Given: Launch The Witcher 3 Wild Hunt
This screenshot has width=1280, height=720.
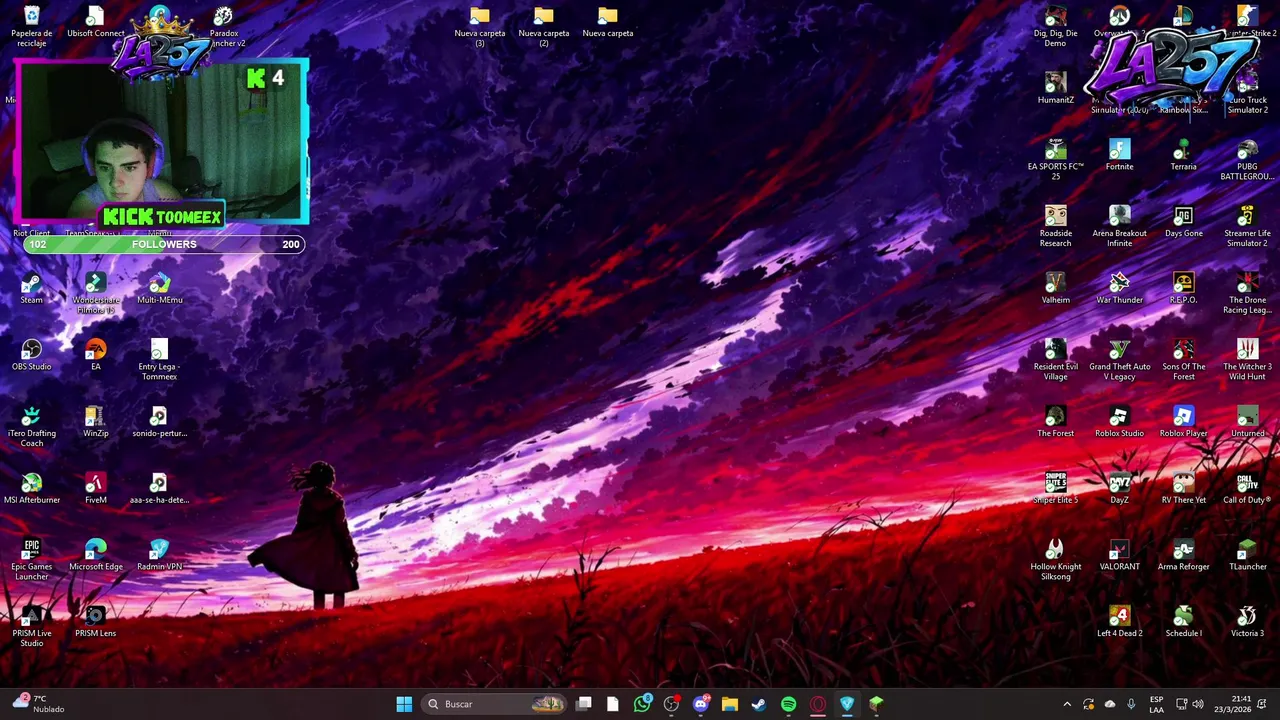Looking at the screenshot, I should click(x=1248, y=360).
